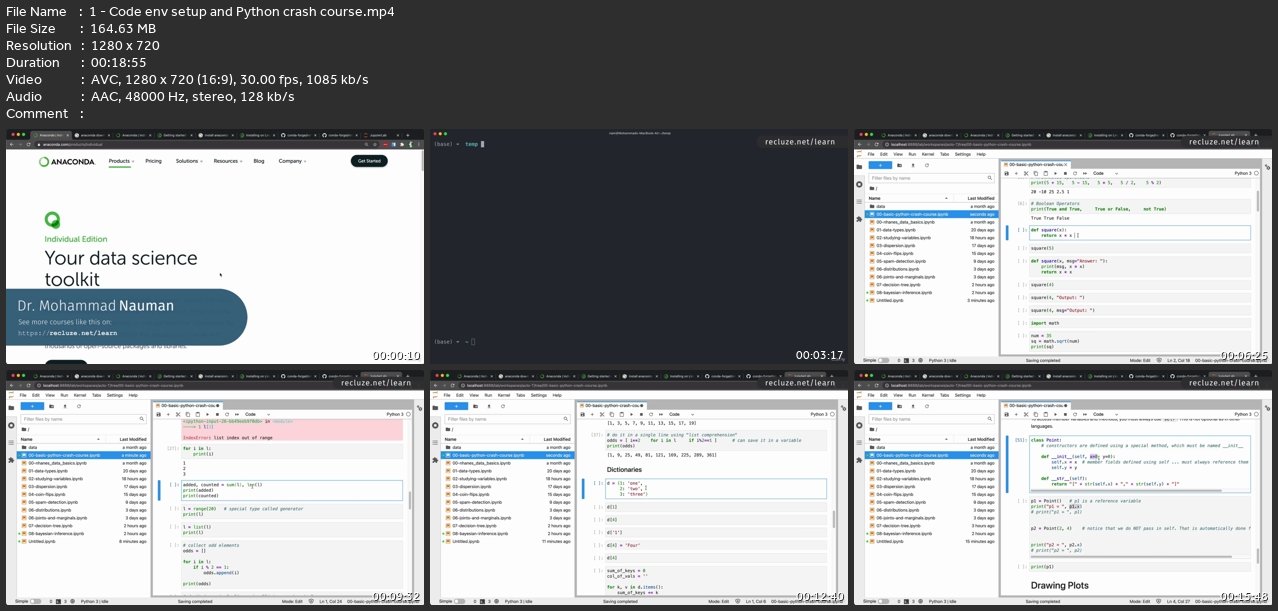Click the Cut cell scissors icon in the 00:06:25 frame
Screen dimensions: 1278x611
(x=1025, y=174)
